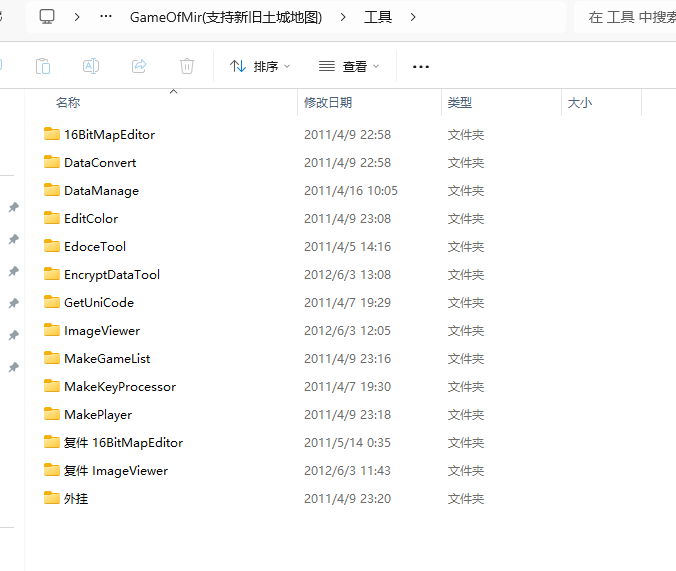The image size is (676, 571).
Task: Click the share toolbar icon
Action: [x=139, y=66]
